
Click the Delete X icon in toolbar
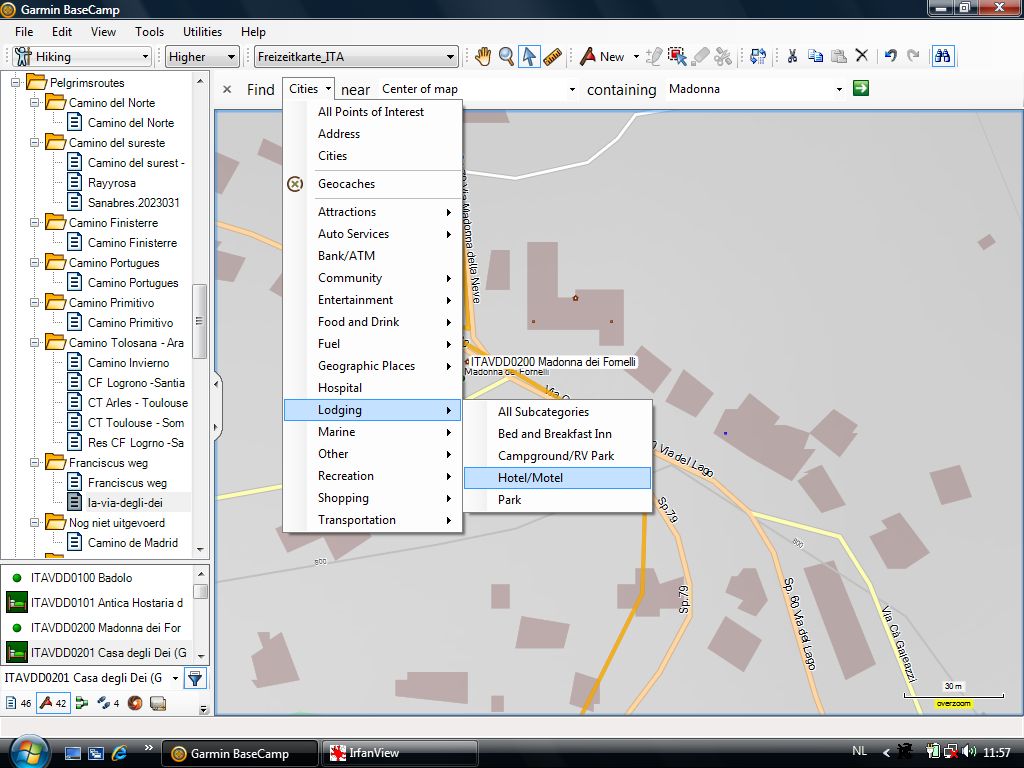pyautogui.click(x=862, y=57)
